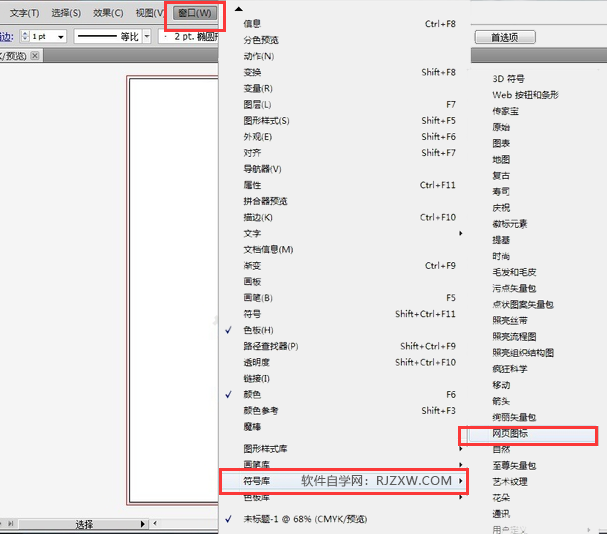Choose 时尚 symbol library
Viewport: 607px width, 534px height.
501,256
